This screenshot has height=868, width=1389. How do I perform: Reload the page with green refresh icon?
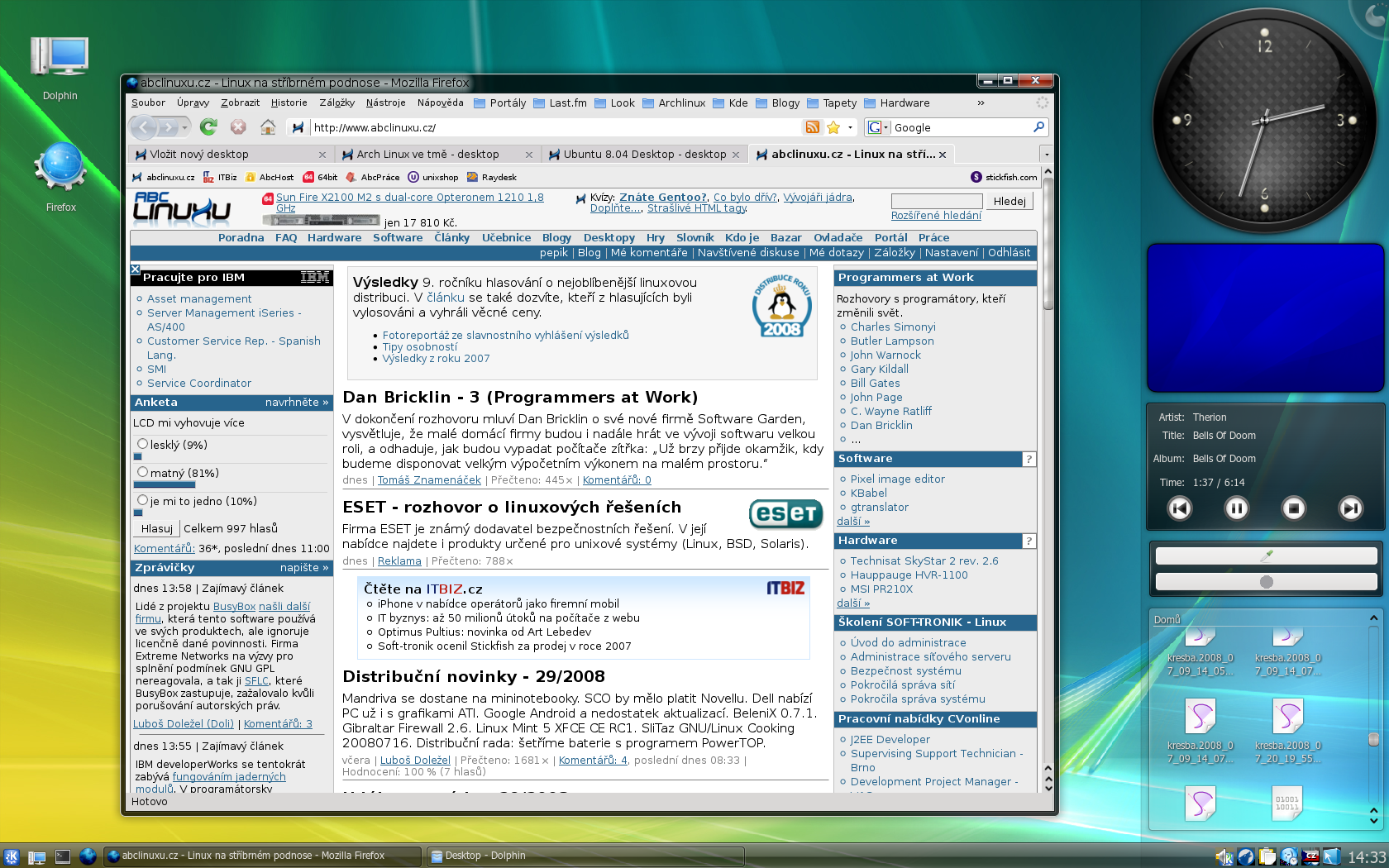click(208, 126)
